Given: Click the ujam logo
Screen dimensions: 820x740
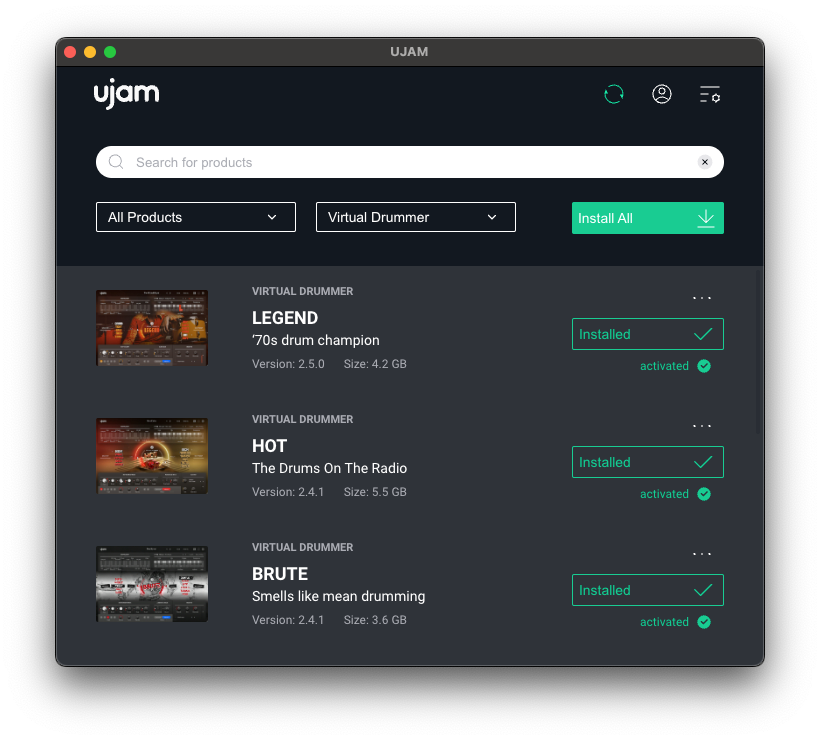Looking at the screenshot, I should point(127,94).
